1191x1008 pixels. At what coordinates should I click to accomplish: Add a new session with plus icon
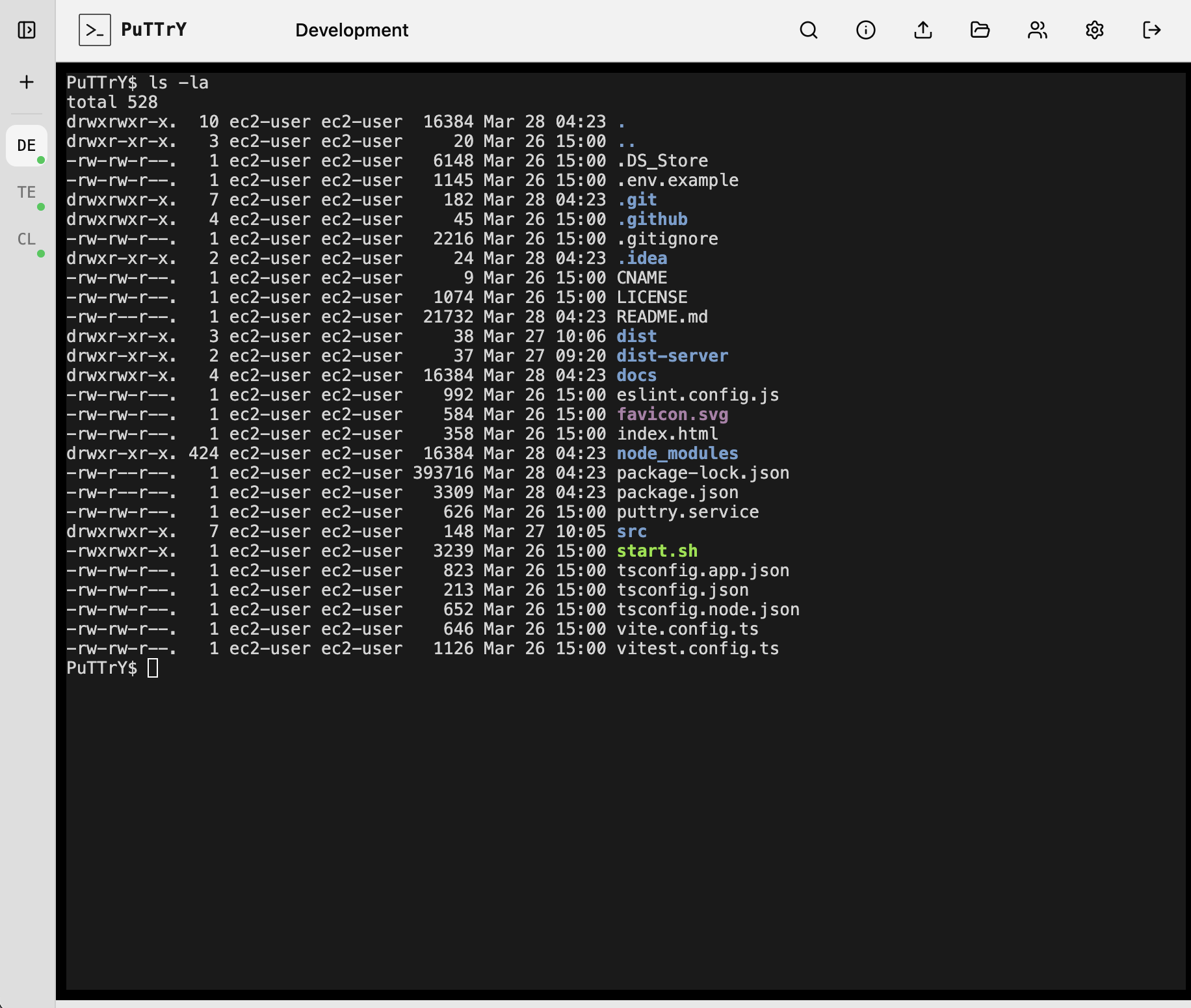[x=27, y=82]
